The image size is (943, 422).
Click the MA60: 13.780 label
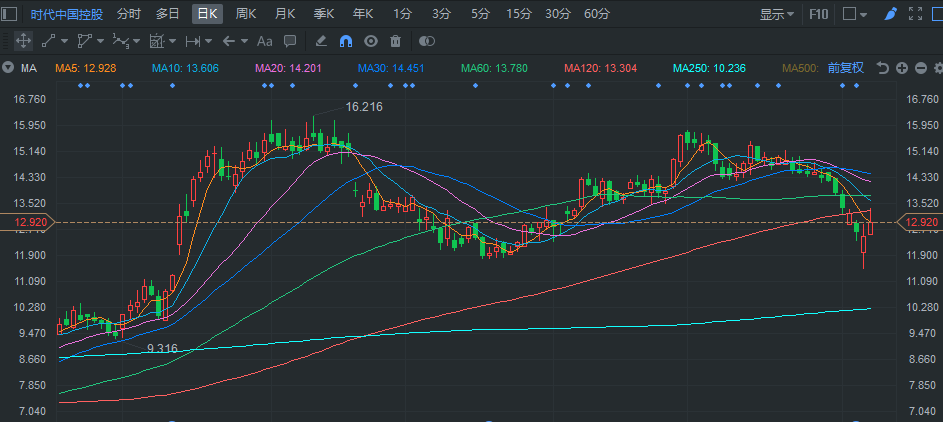[x=495, y=69]
